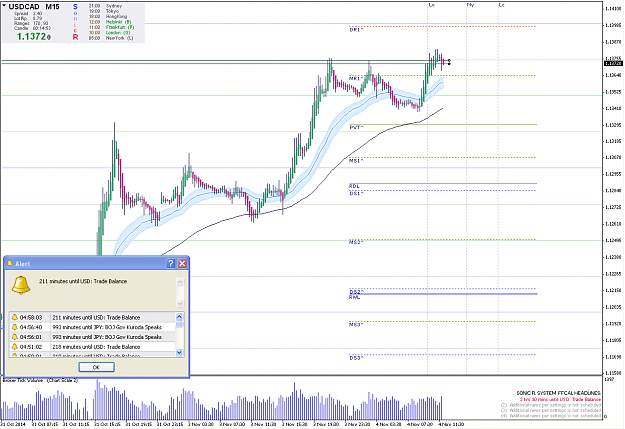Click 'SONIC R SYSTEM FFCAL HEADLINES' heading

coord(558,393)
